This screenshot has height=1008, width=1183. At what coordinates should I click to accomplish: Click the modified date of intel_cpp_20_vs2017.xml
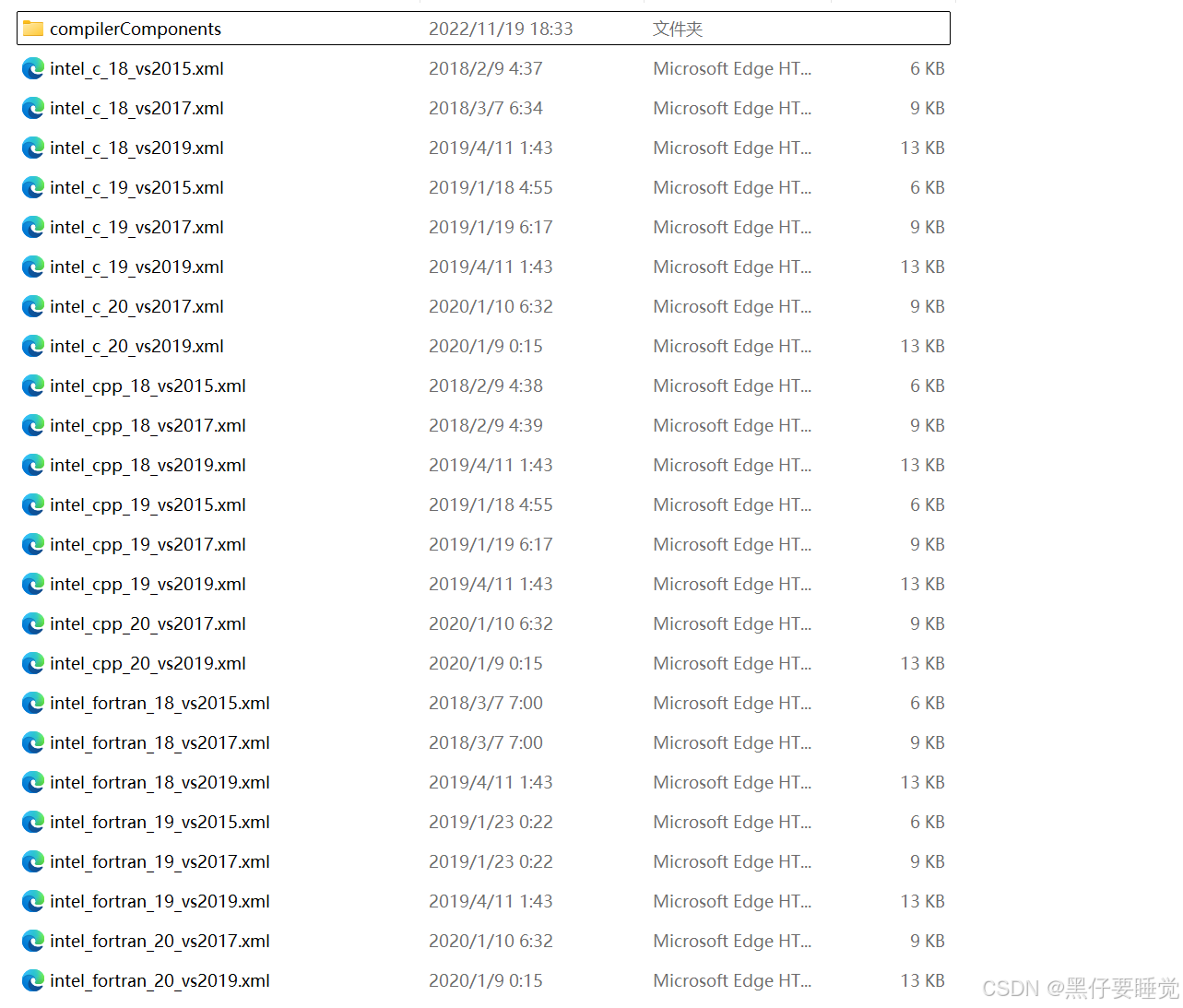coord(491,623)
